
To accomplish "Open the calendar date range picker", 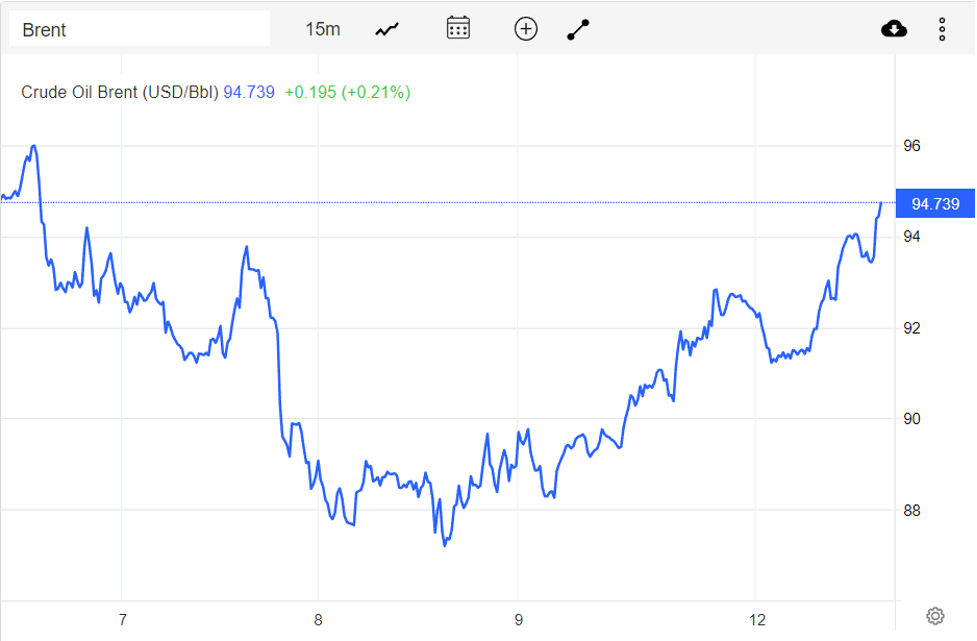I will 458,28.
